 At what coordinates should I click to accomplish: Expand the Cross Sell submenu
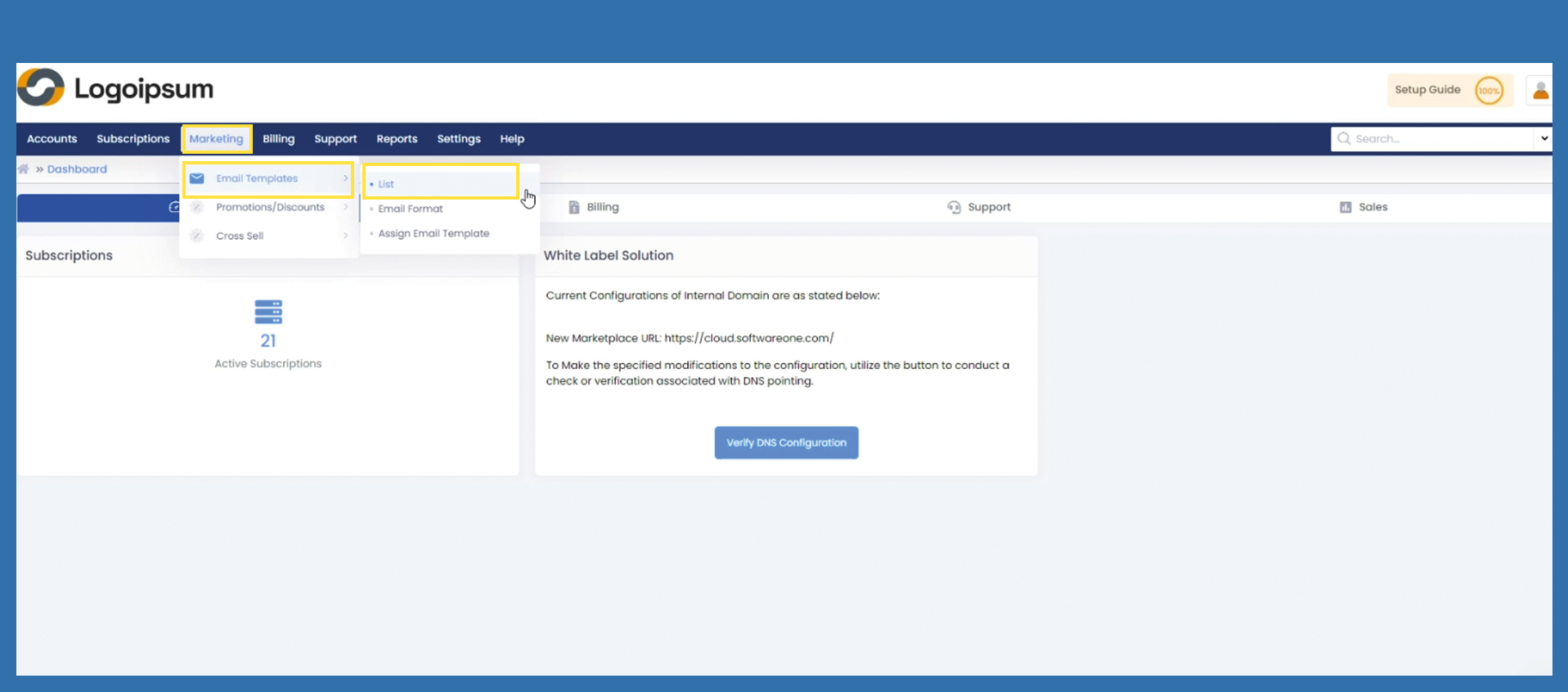pos(240,236)
